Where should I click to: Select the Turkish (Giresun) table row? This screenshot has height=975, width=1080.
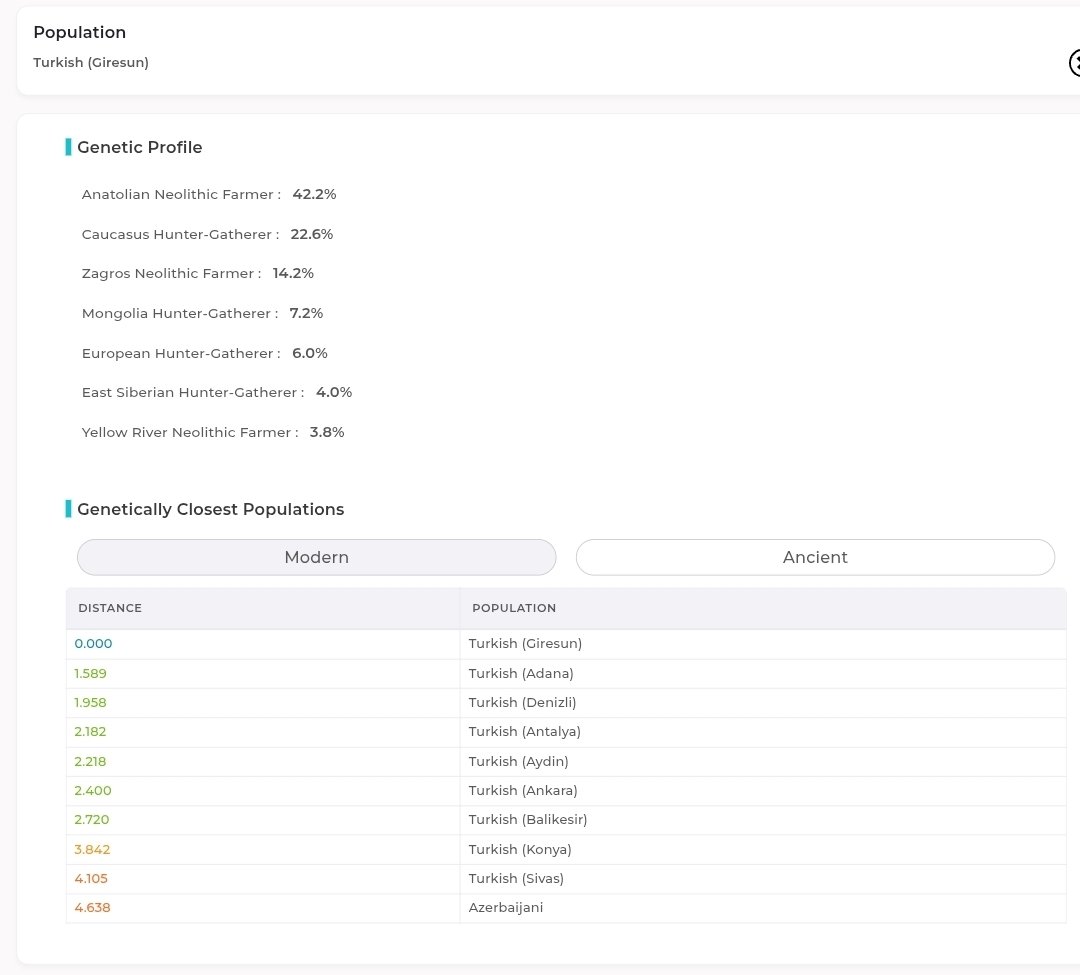tap(566, 644)
